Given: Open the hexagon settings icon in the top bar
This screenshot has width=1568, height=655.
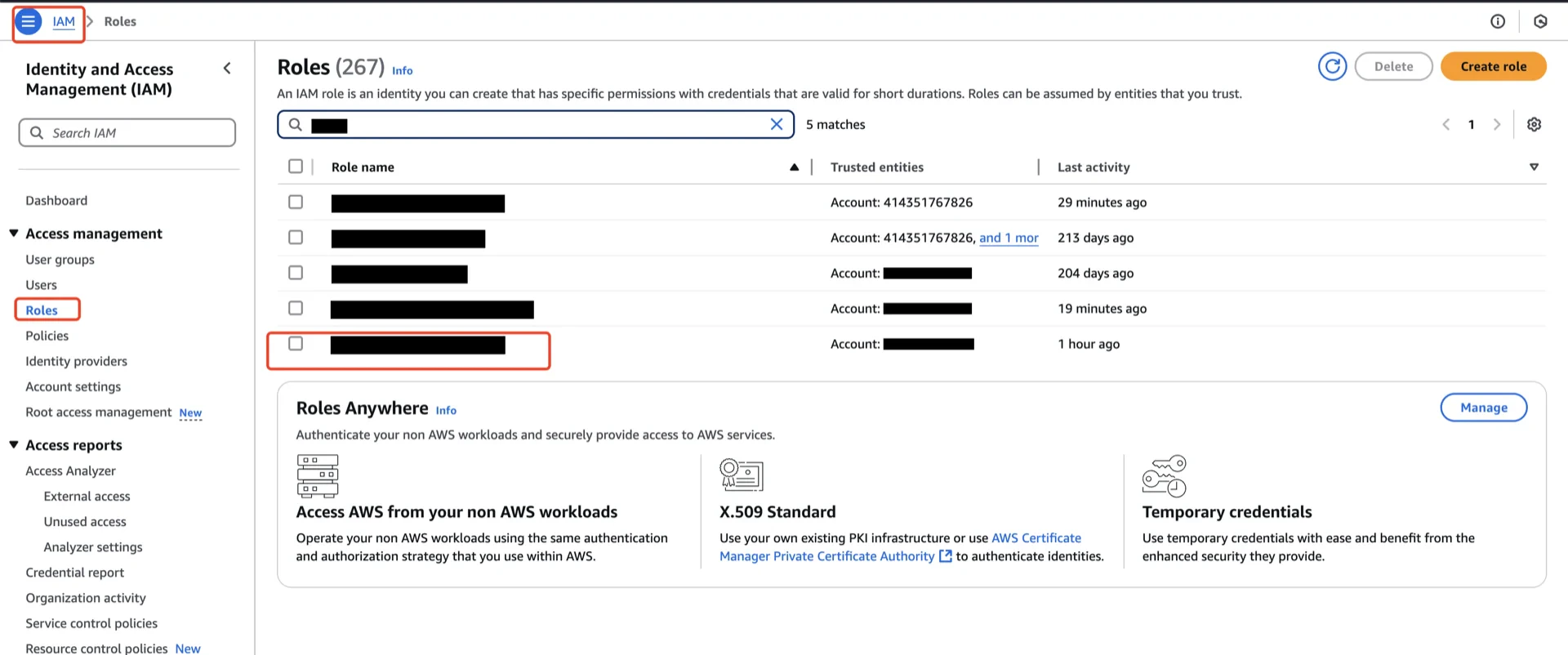Looking at the screenshot, I should pyautogui.click(x=1540, y=21).
